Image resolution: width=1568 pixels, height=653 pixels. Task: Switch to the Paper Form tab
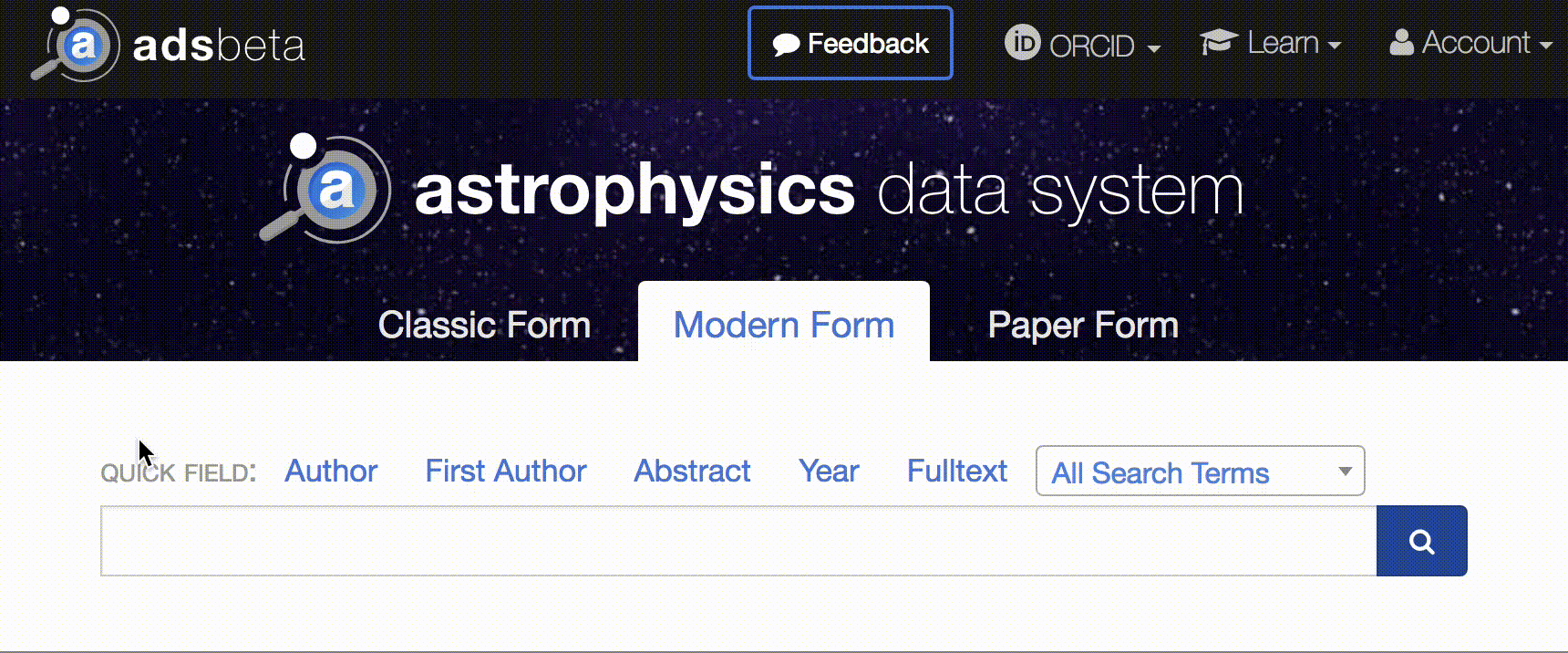[1083, 324]
